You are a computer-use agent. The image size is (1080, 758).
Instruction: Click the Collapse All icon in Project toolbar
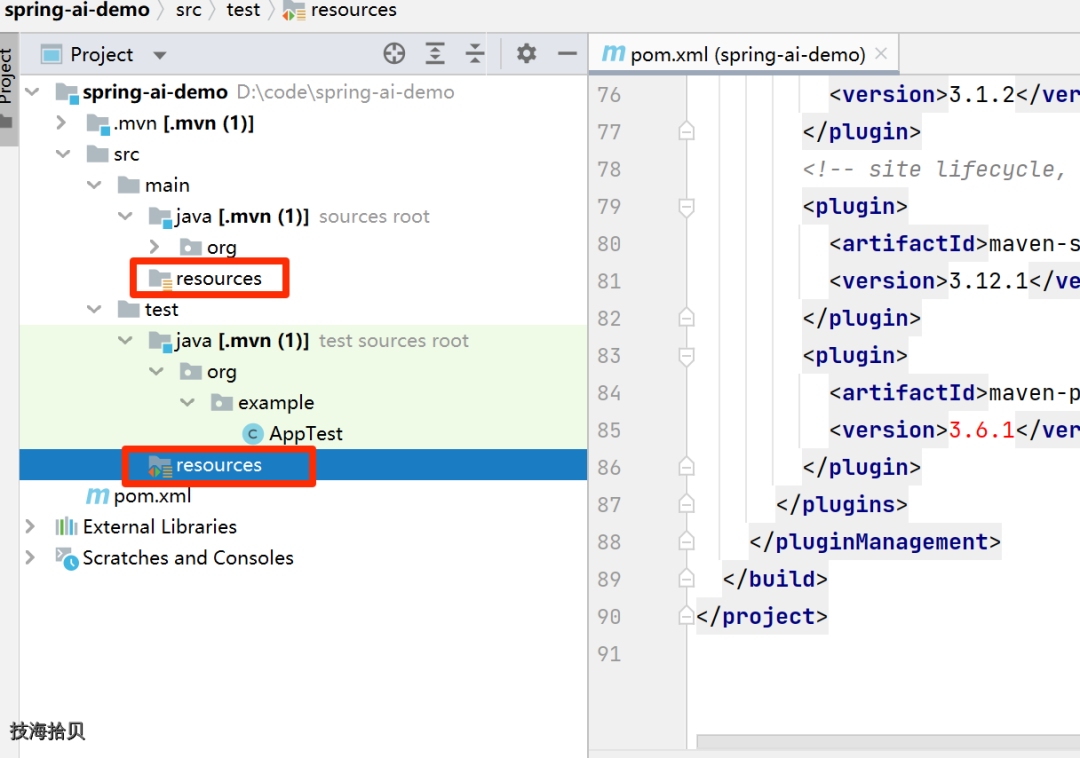click(x=475, y=54)
